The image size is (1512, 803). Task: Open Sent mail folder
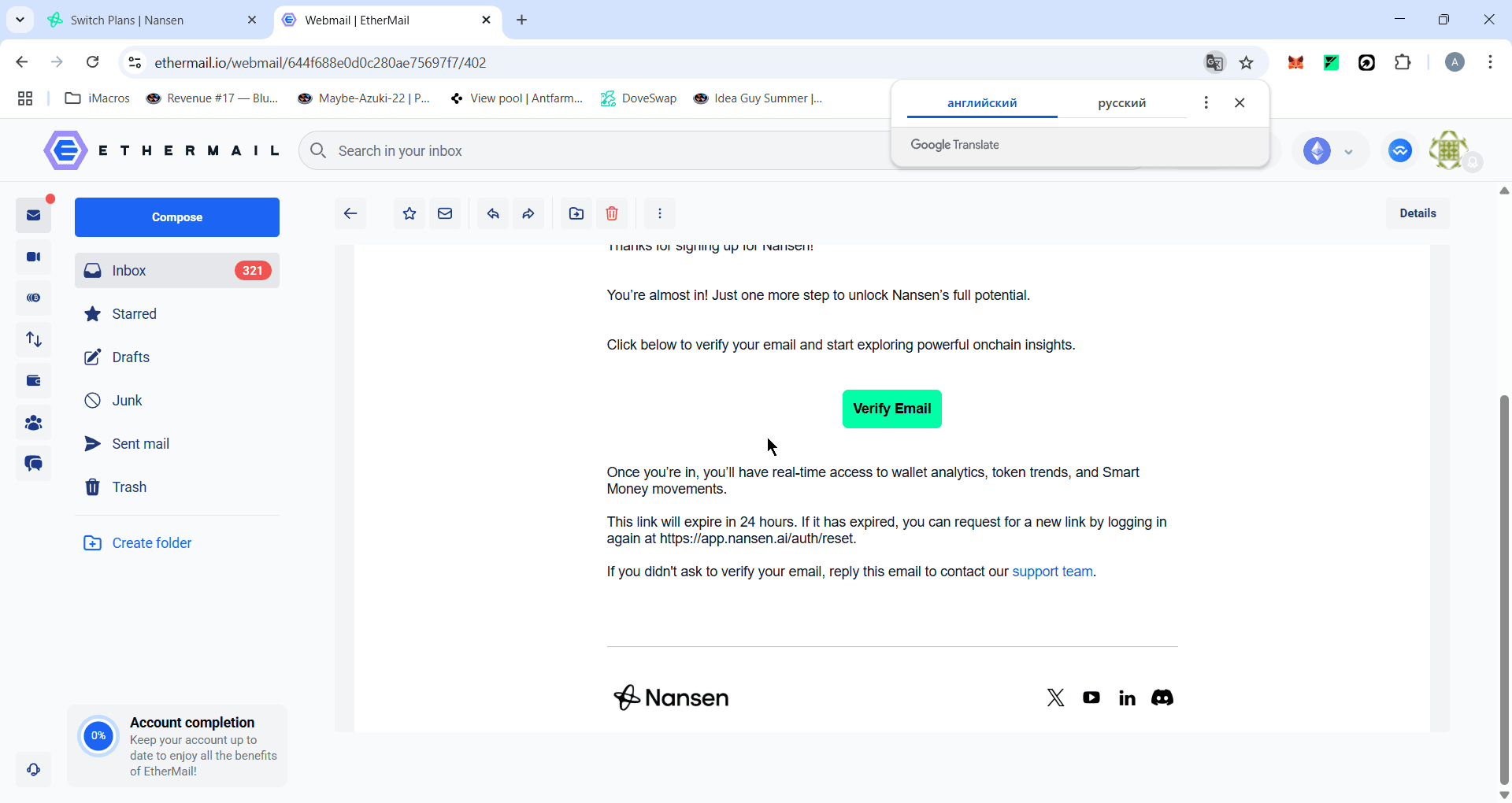[x=177, y=443]
